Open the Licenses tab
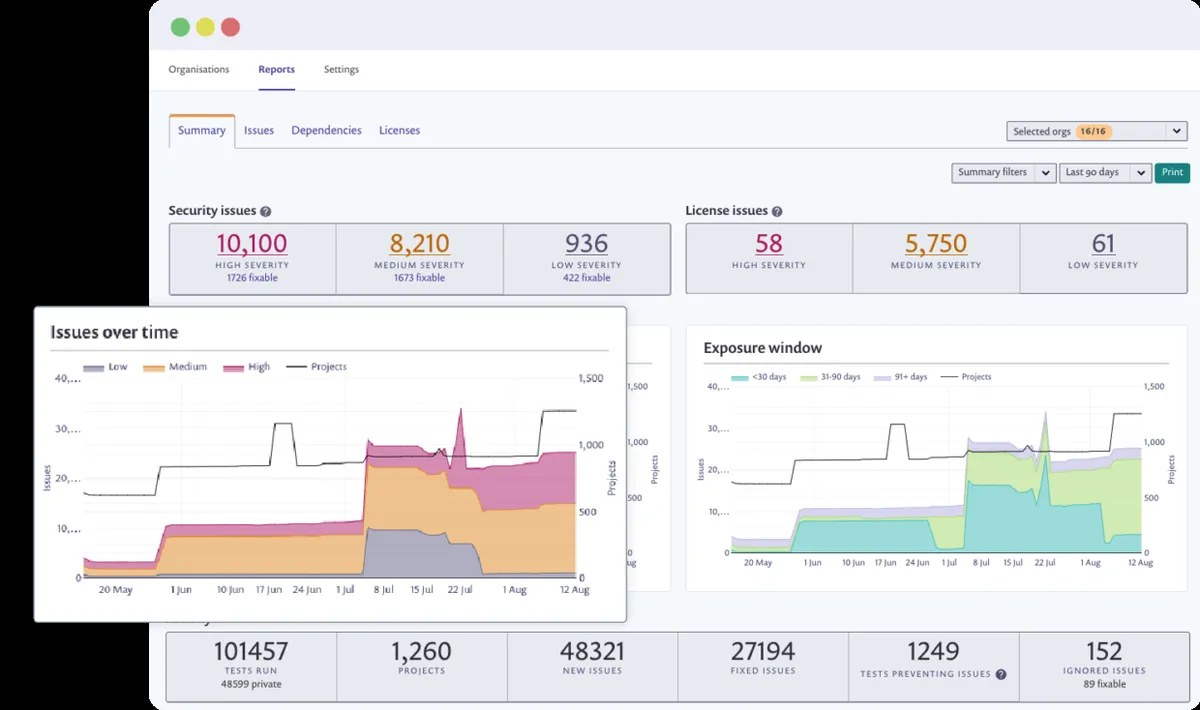Image resolution: width=1200 pixels, height=710 pixels. point(399,131)
